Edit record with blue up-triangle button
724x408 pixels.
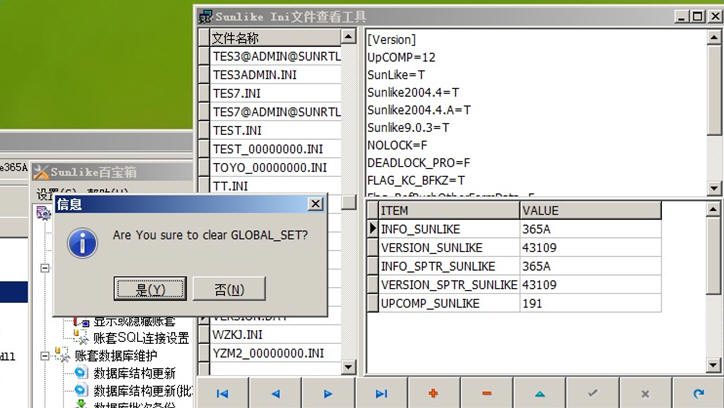540,393
